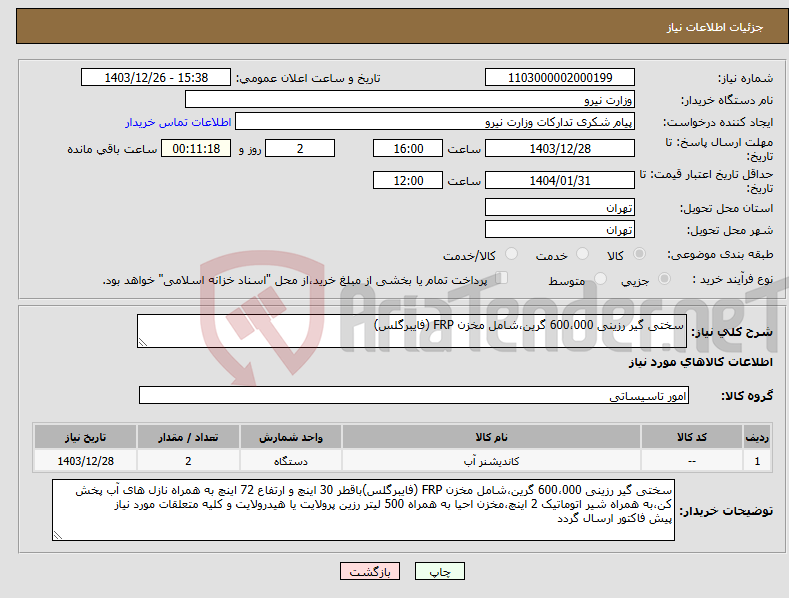This screenshot has width=789, height=598.
Task: Click the deadline time field 16:00
Action: (408, 148)
